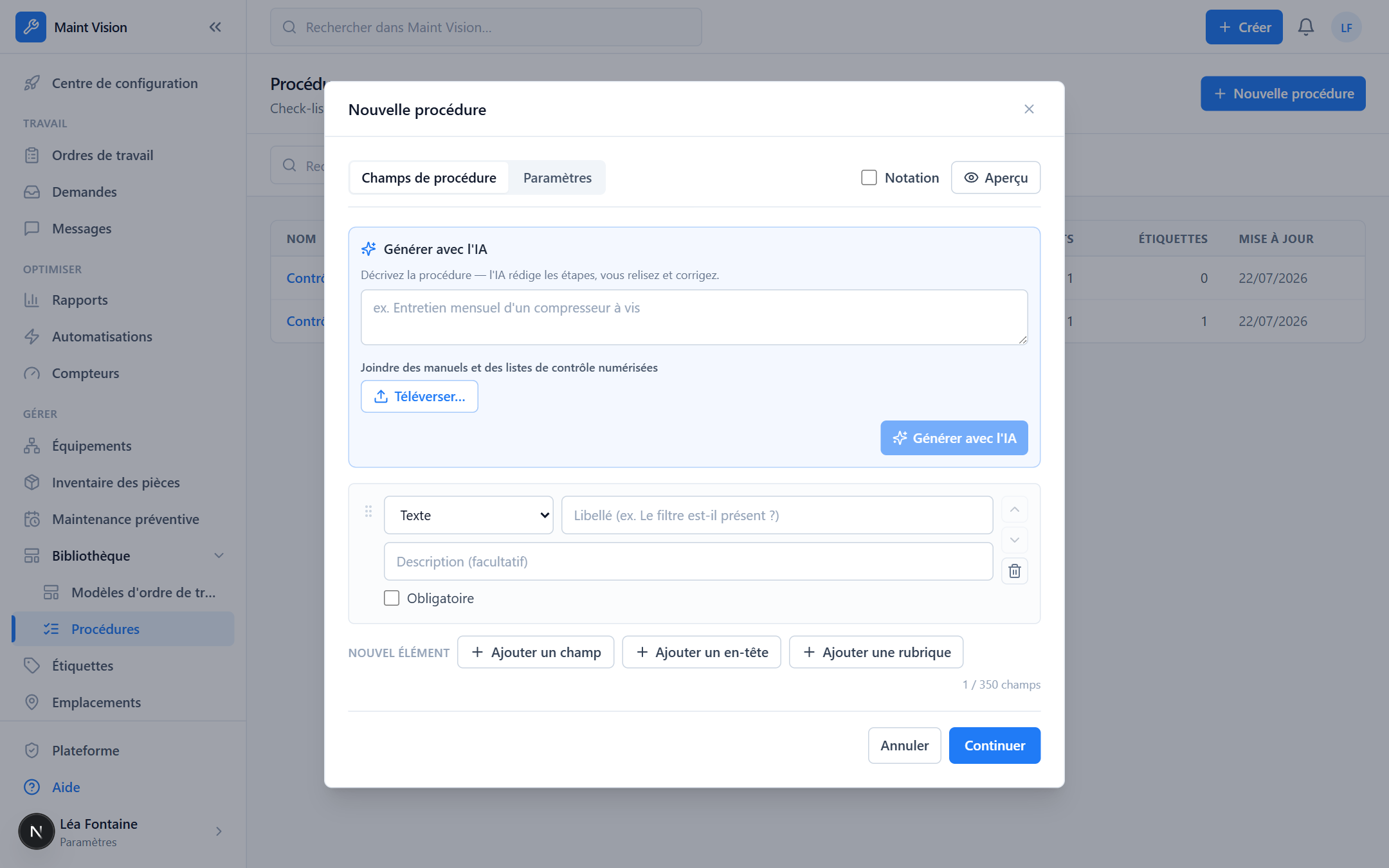
Task: Open Emplacements in the sidebar
Action: [x=123, y=702]
